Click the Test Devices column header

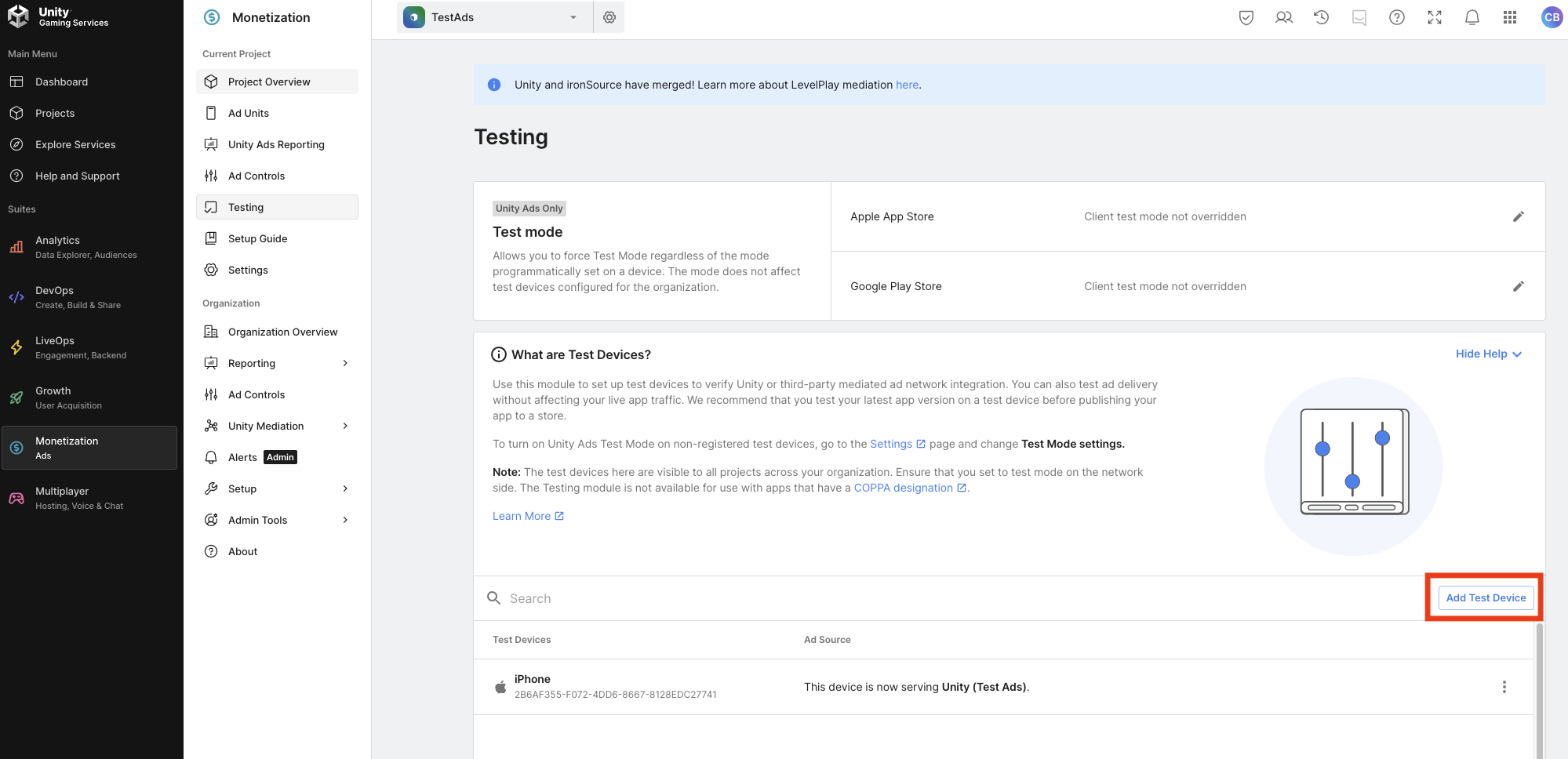pyautogui.click(x=522, y=640)
